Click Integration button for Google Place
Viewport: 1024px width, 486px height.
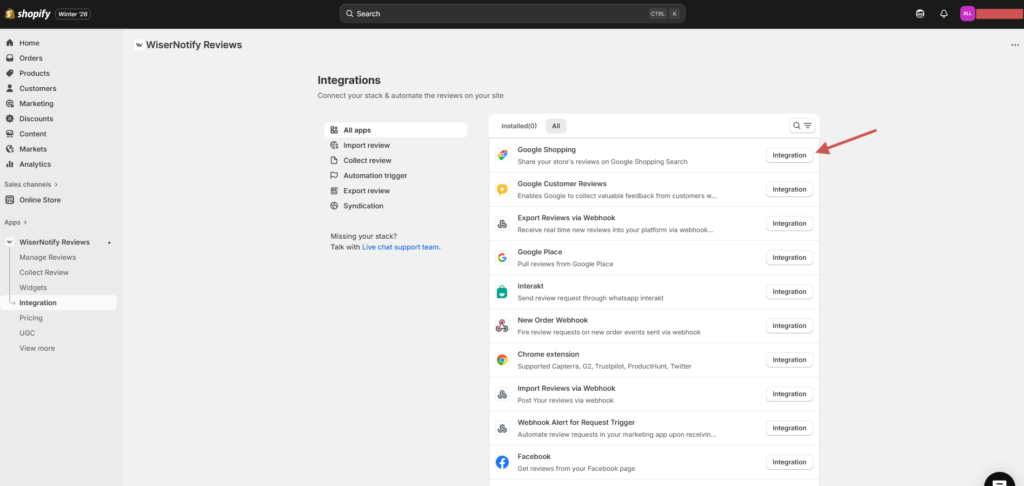[x=789, y=258]
